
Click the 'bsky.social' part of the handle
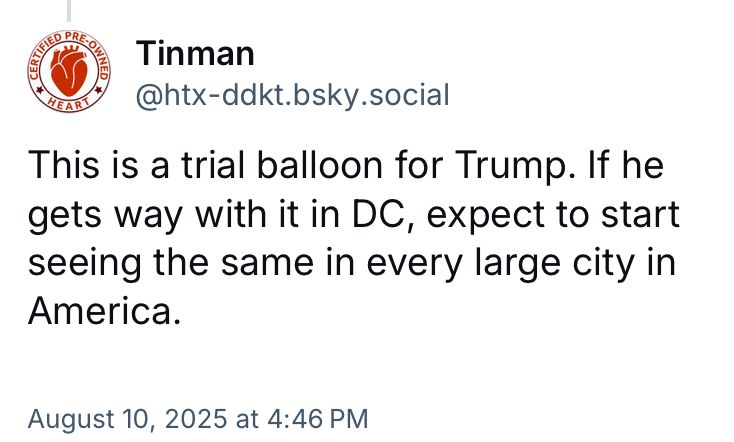[370, 96]
